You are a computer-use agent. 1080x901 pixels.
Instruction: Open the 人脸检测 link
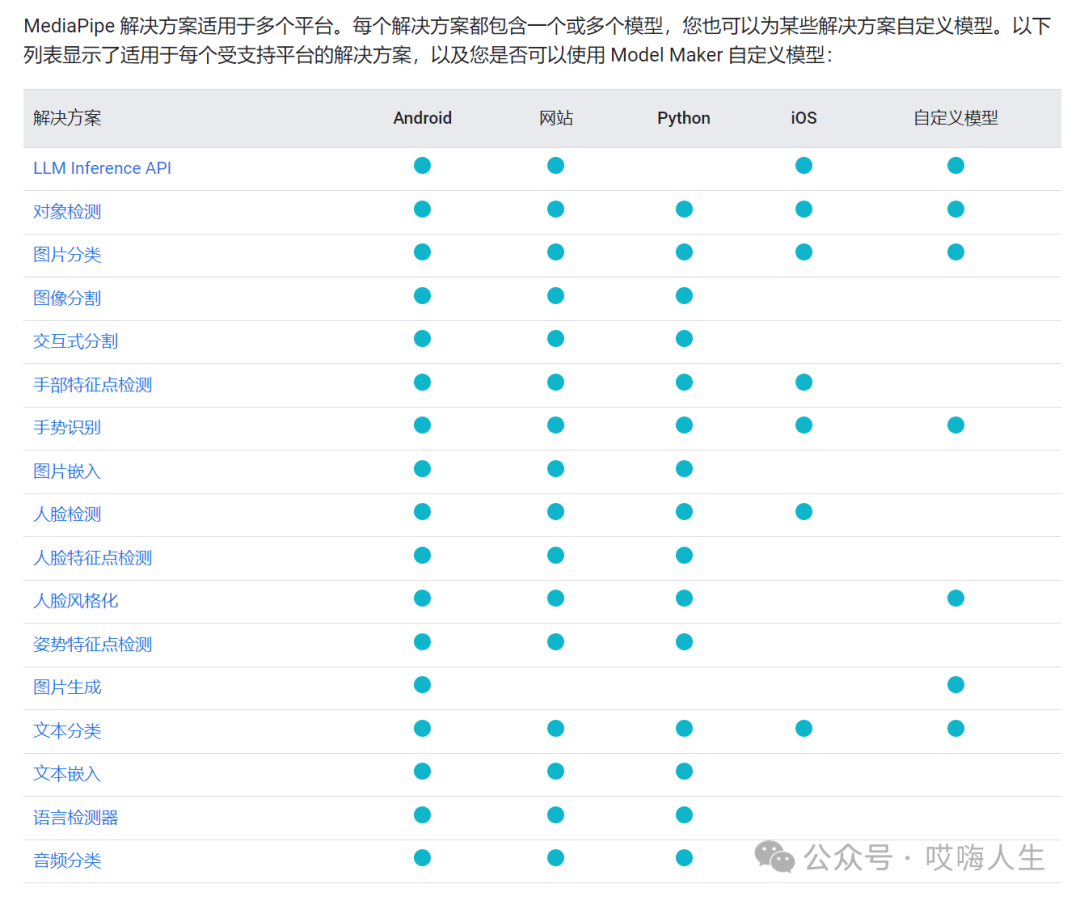[67, 515]
